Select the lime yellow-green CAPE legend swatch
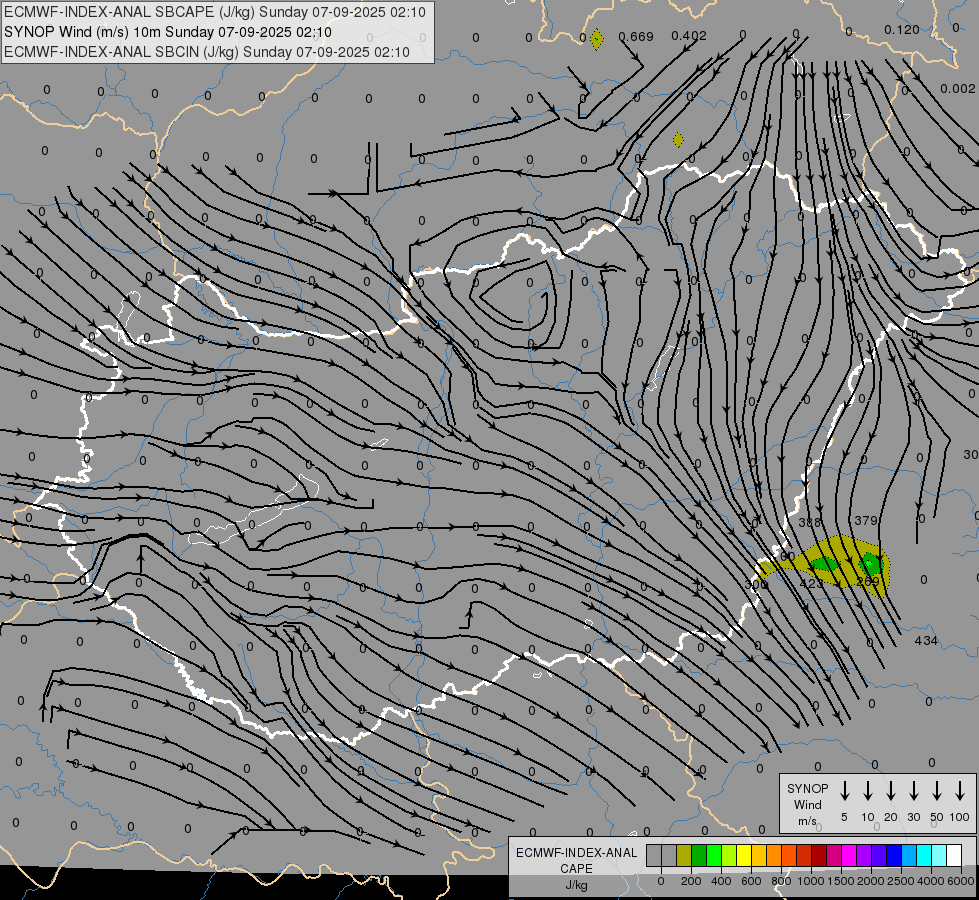Image resolution: width=979 pixels, height=900 pixels. [729, 855]
